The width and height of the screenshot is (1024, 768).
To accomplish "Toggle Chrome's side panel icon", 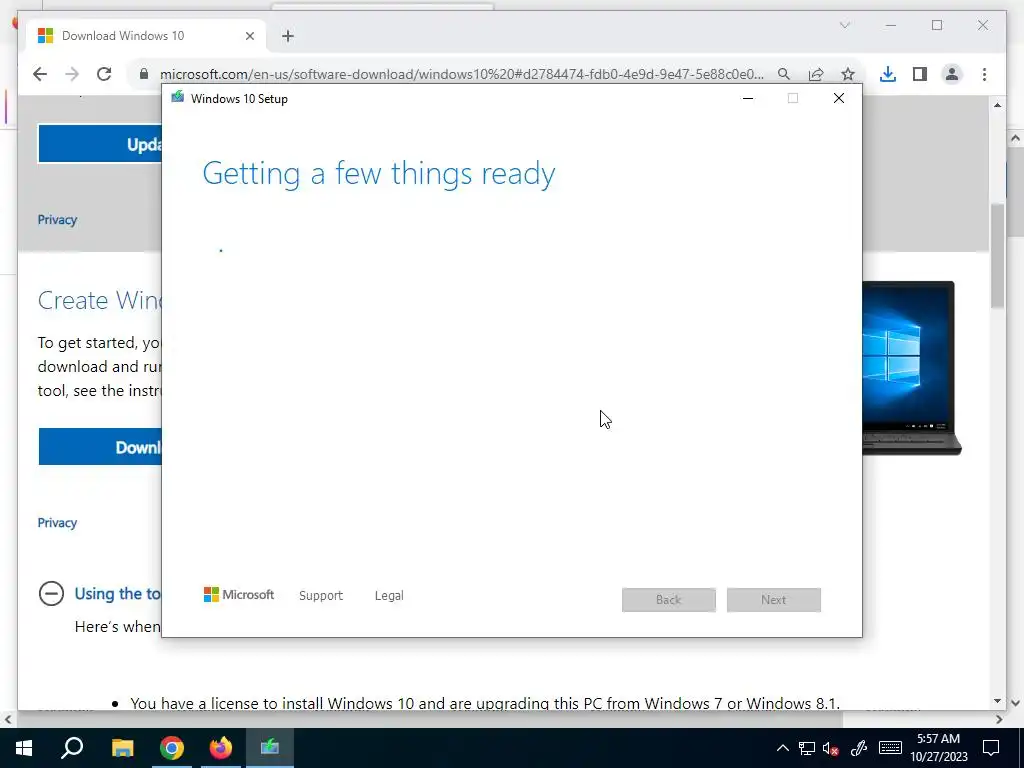I will (x=920, y=74).
